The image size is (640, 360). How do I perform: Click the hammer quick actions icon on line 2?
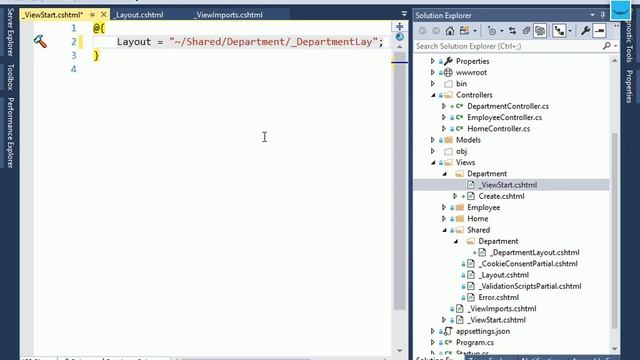coord(40,41)
